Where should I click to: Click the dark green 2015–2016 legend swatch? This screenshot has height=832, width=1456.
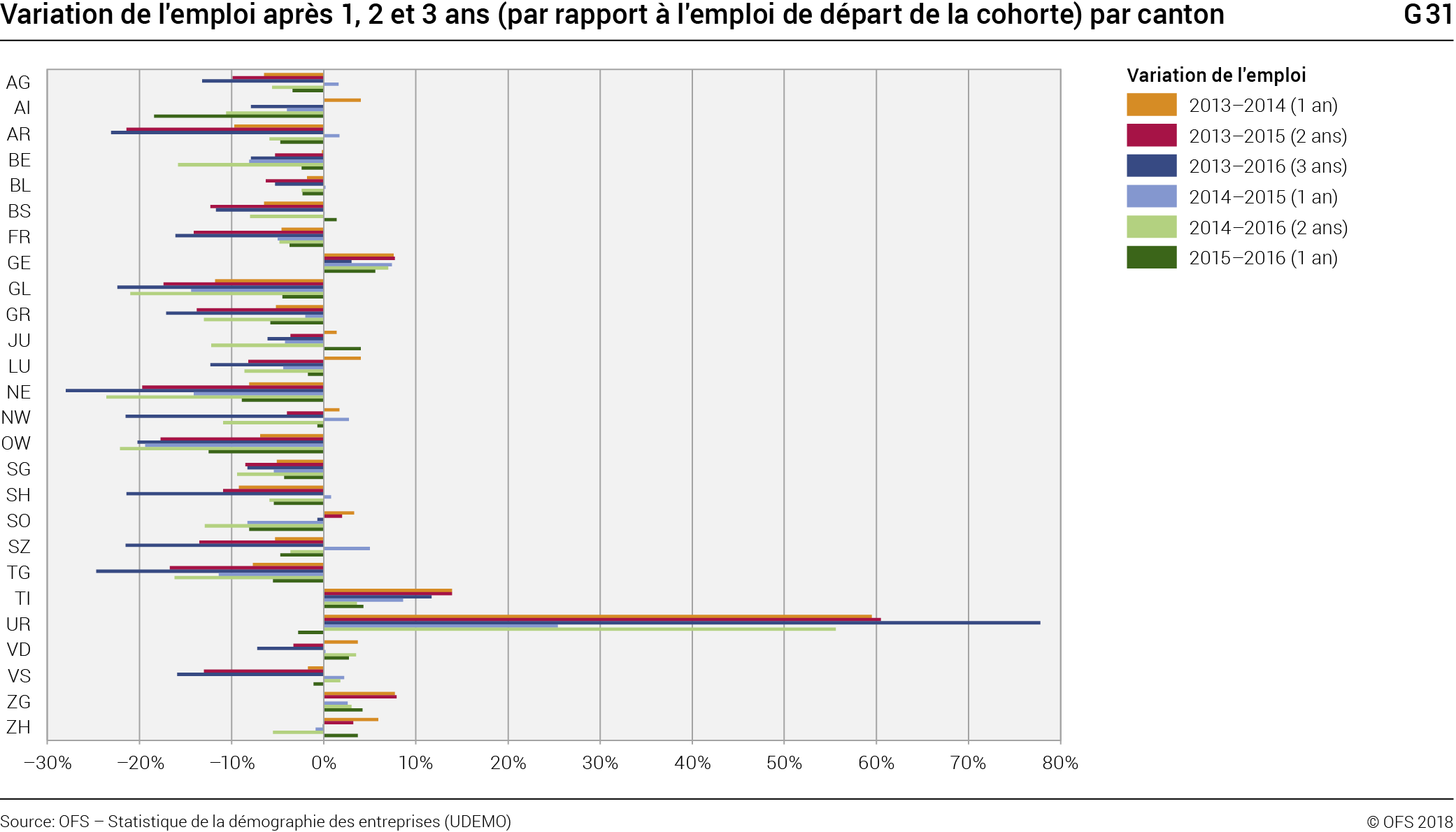[1151, 257]
